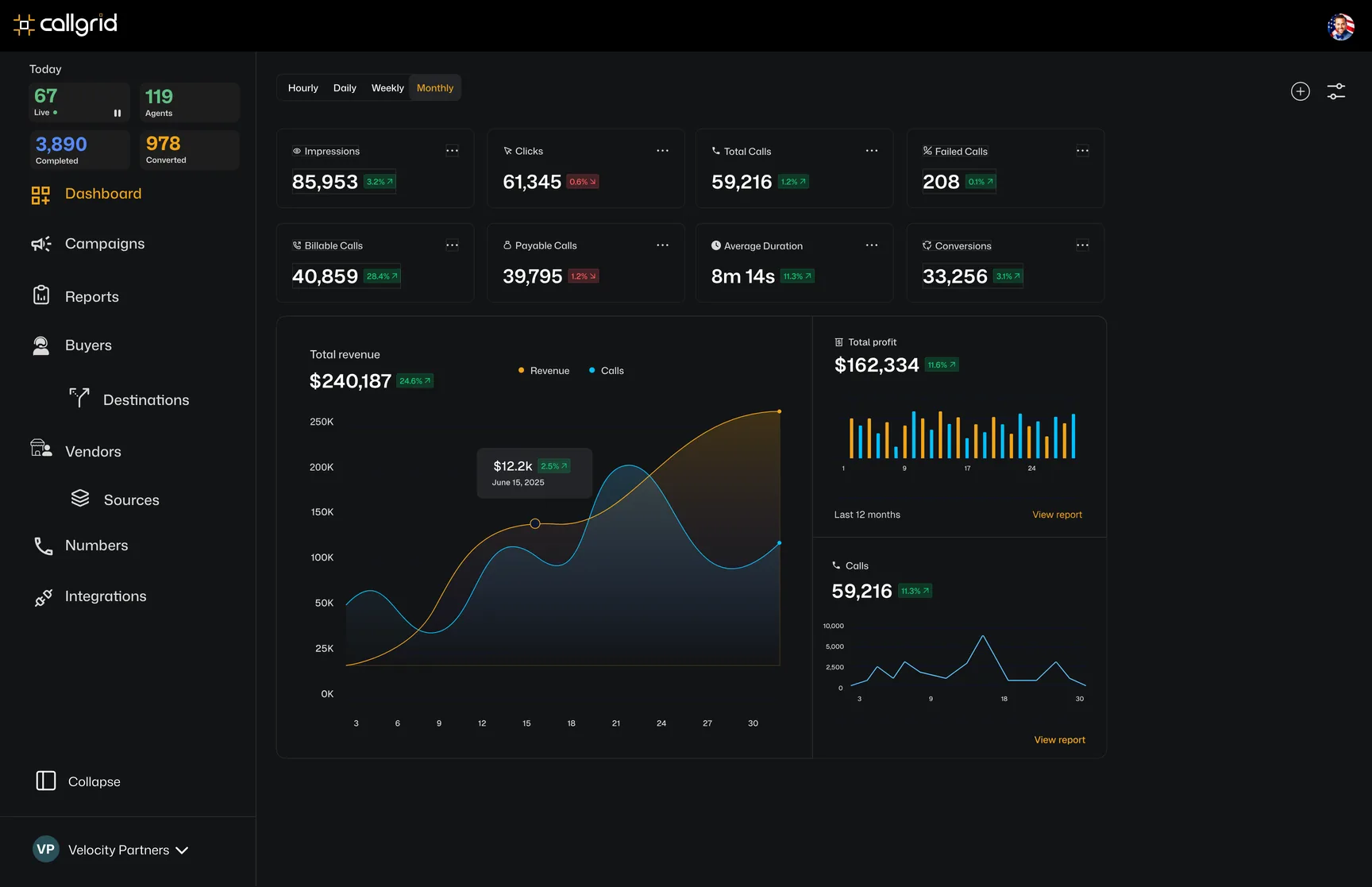Click the Buyers headset icon
The height and width of the screenshot is (887, 1372).
pyautogui.click(x=41, y=345)
